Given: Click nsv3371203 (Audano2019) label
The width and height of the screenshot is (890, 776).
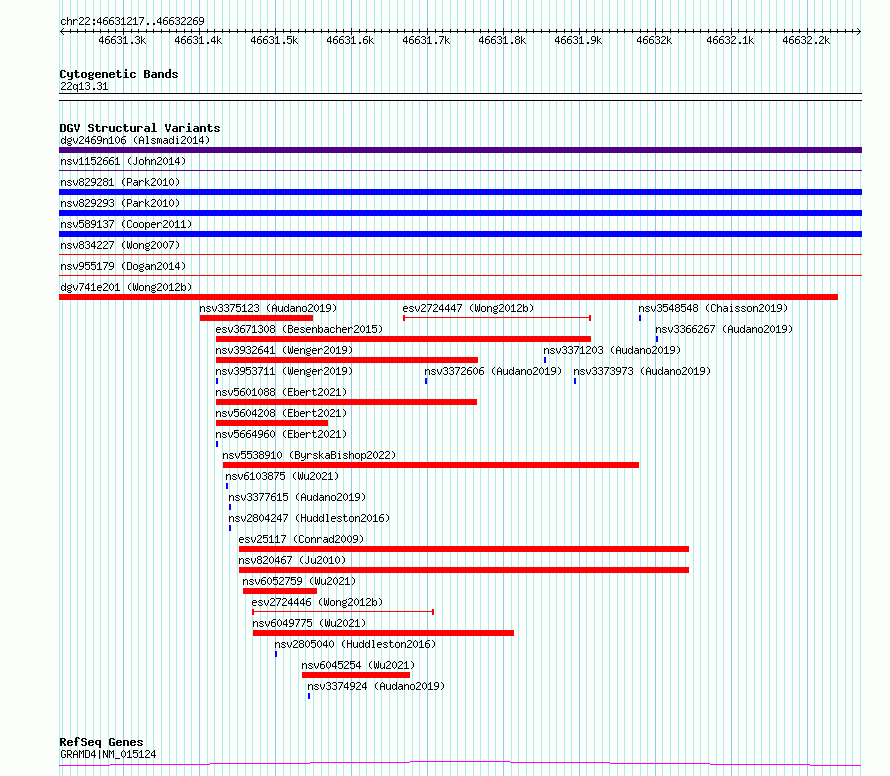Looking at the screenshot, I should [x=612, y=350].
